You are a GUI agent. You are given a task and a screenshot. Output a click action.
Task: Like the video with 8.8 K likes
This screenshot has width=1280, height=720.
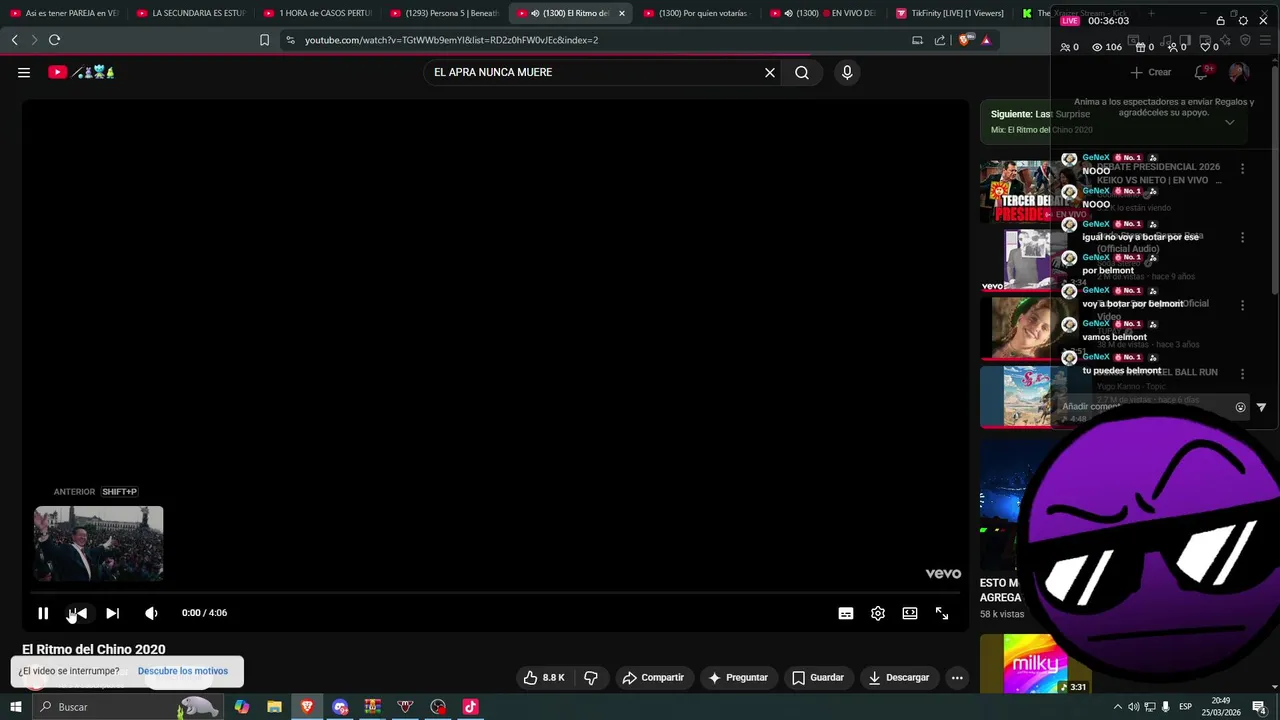click(544, 677)
